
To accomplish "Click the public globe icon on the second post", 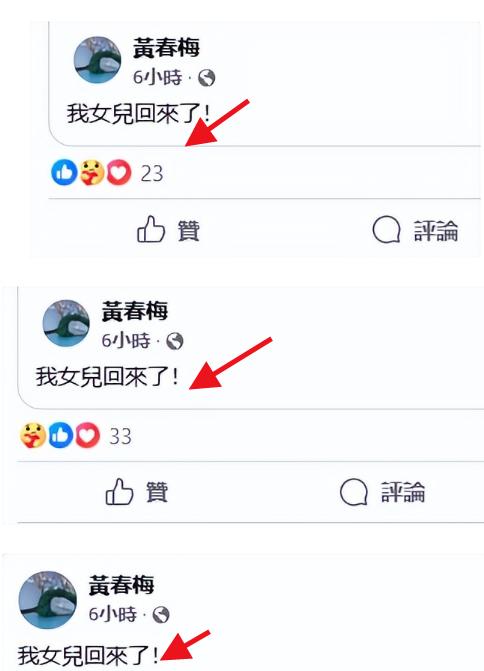I will click(175, 341).
